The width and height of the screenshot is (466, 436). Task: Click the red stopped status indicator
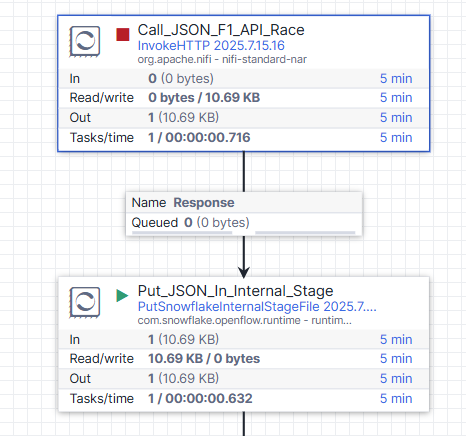pos(123,35)
